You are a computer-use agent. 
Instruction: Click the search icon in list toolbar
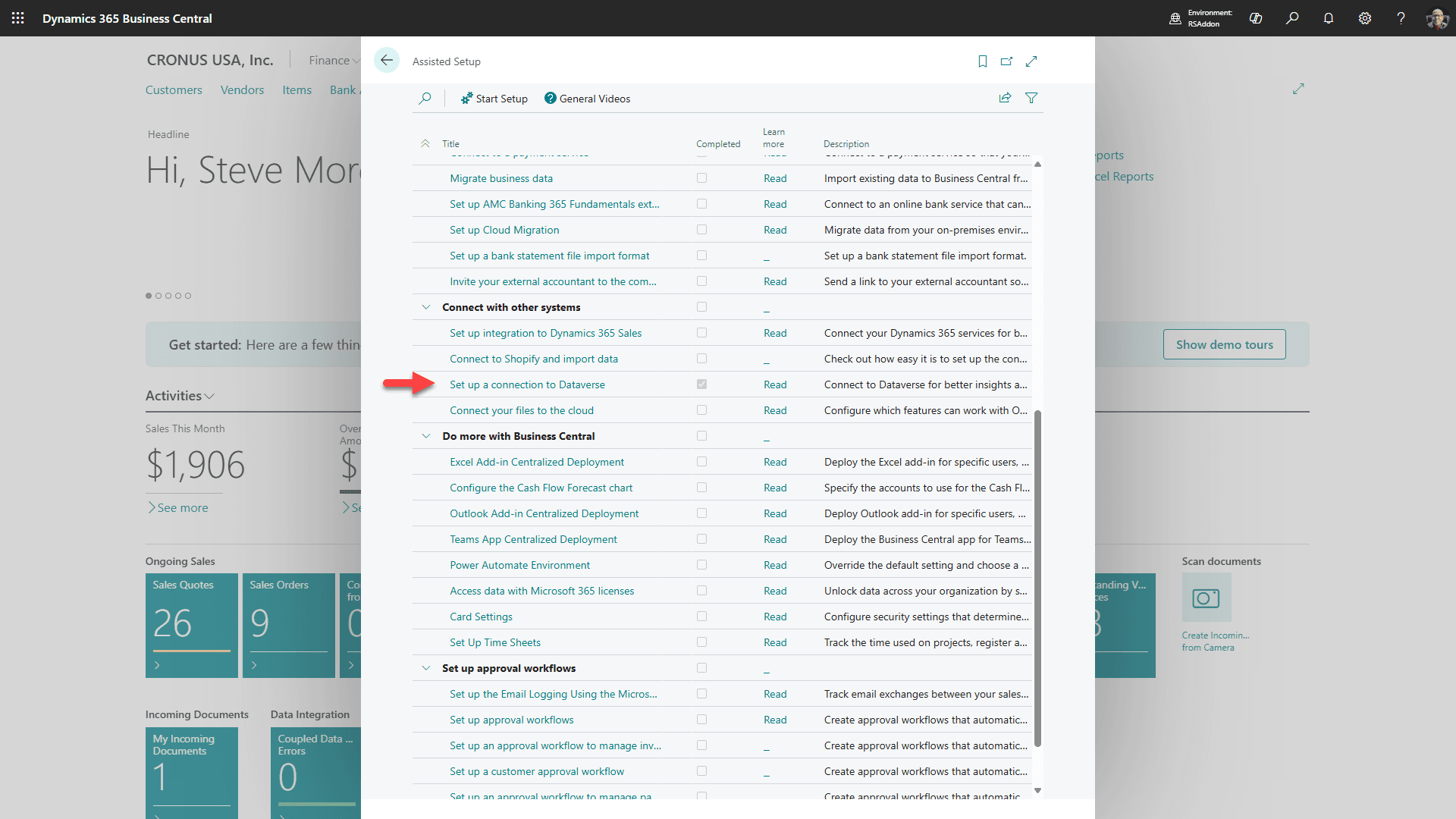click(x=425, y=99)
